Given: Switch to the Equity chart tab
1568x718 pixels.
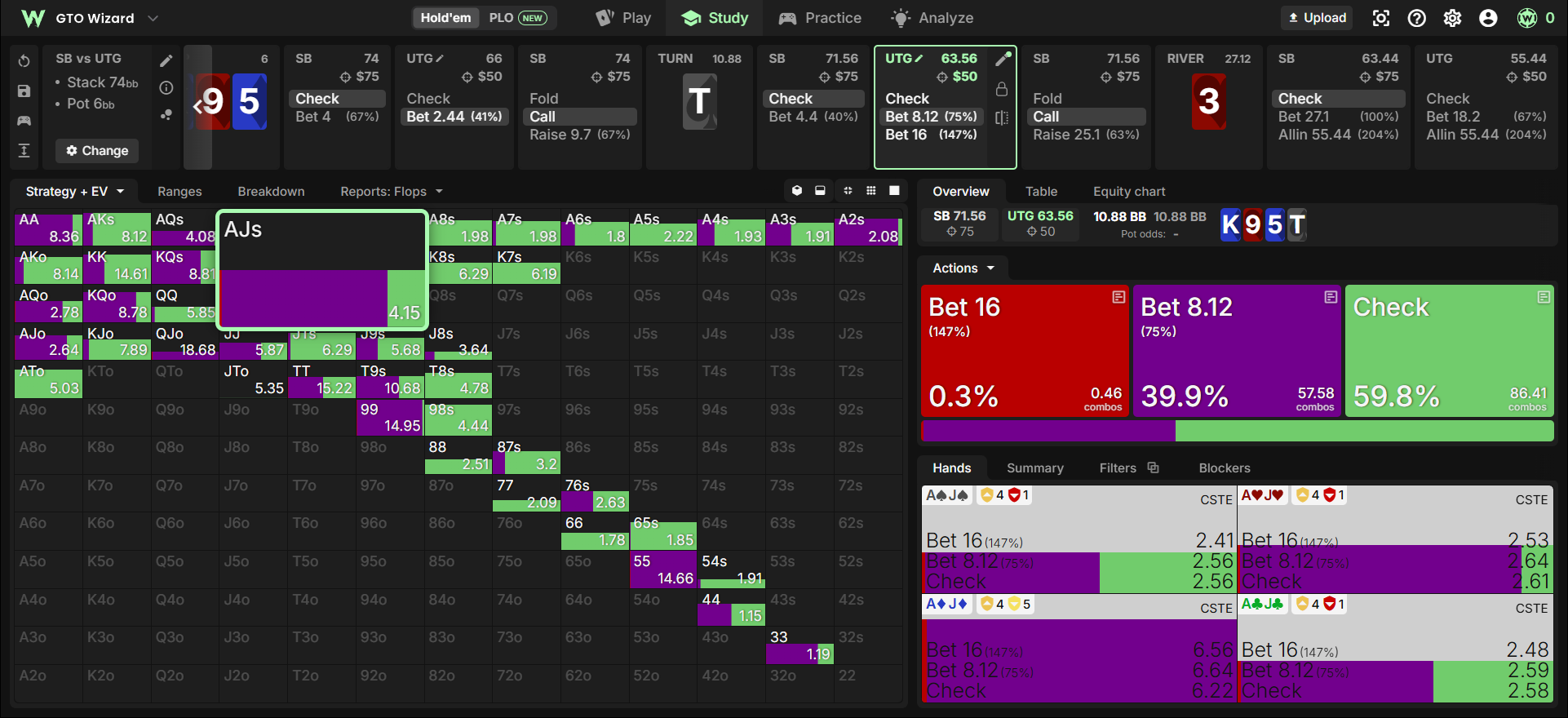Looking at the screenshot, I should [1129, 191].
